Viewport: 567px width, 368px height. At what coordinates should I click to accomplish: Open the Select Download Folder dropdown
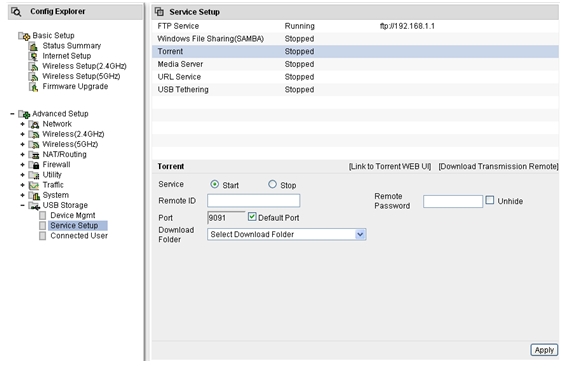click(x=287, y=234)
